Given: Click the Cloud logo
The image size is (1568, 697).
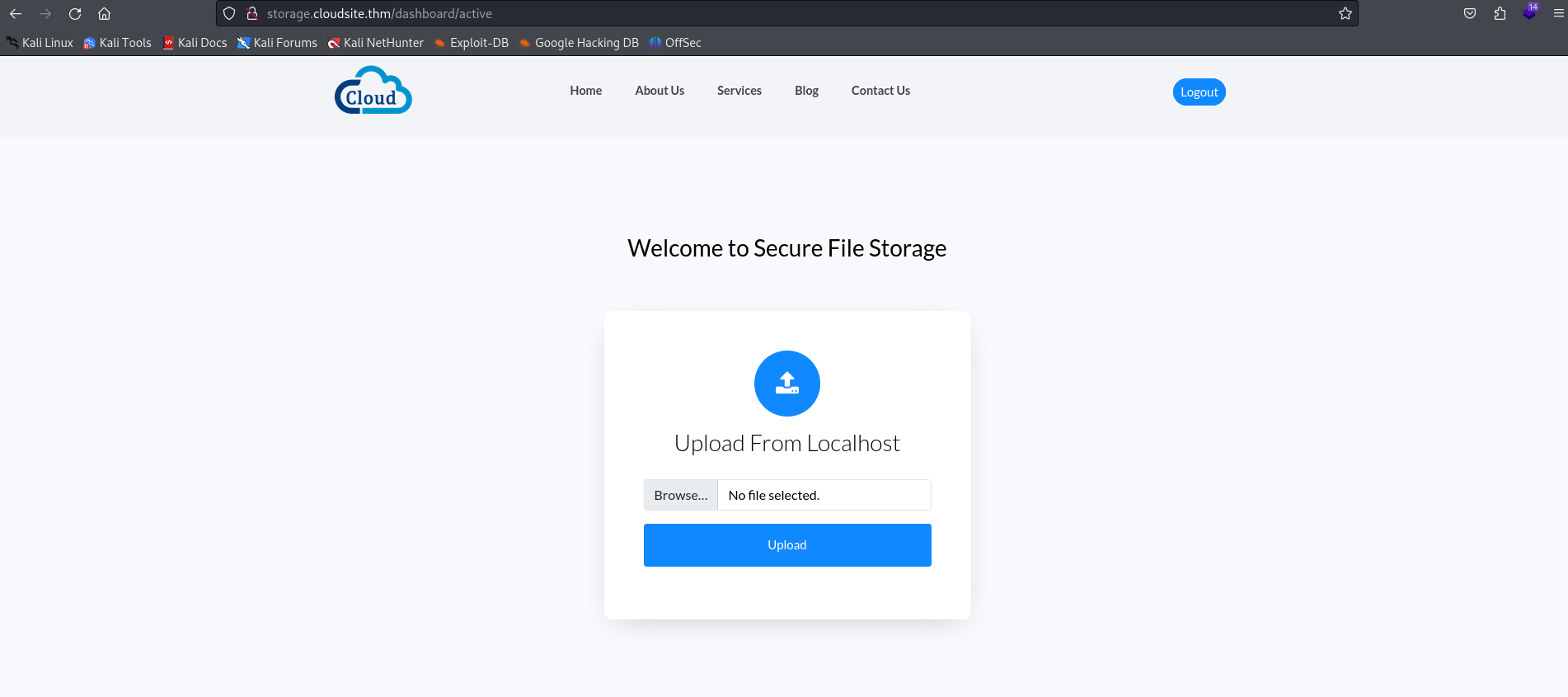Looking at the screenshot, I should [x=373, y=91].
